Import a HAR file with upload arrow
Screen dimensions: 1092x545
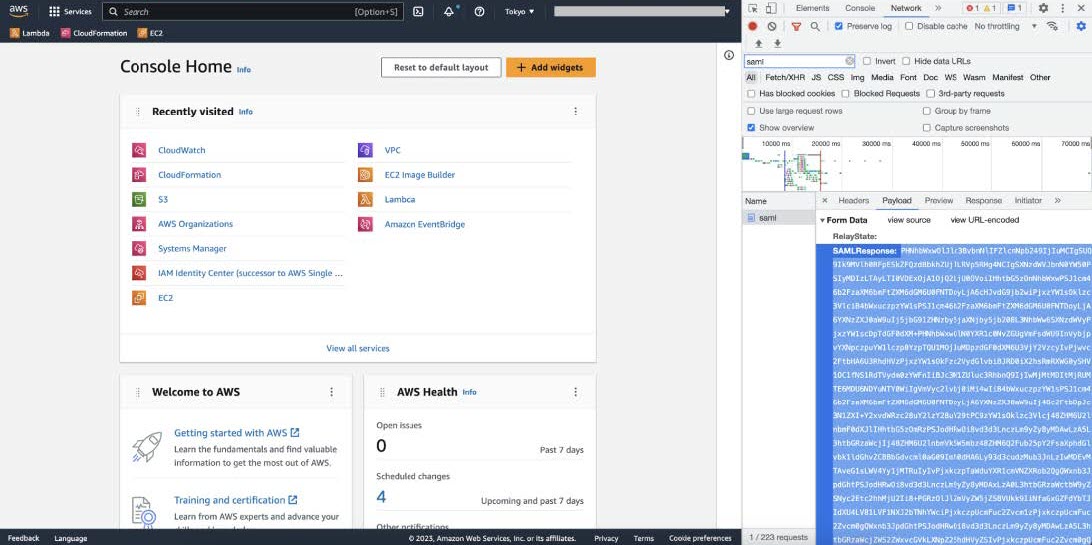click(758, 43)
